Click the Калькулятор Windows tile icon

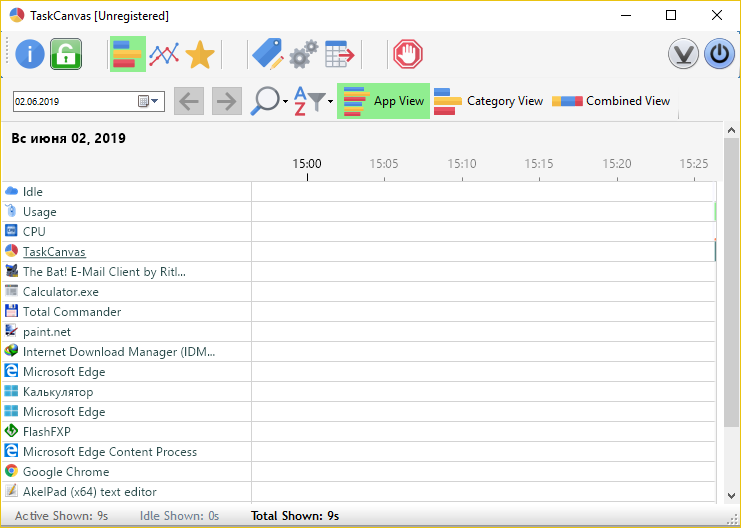11,391
